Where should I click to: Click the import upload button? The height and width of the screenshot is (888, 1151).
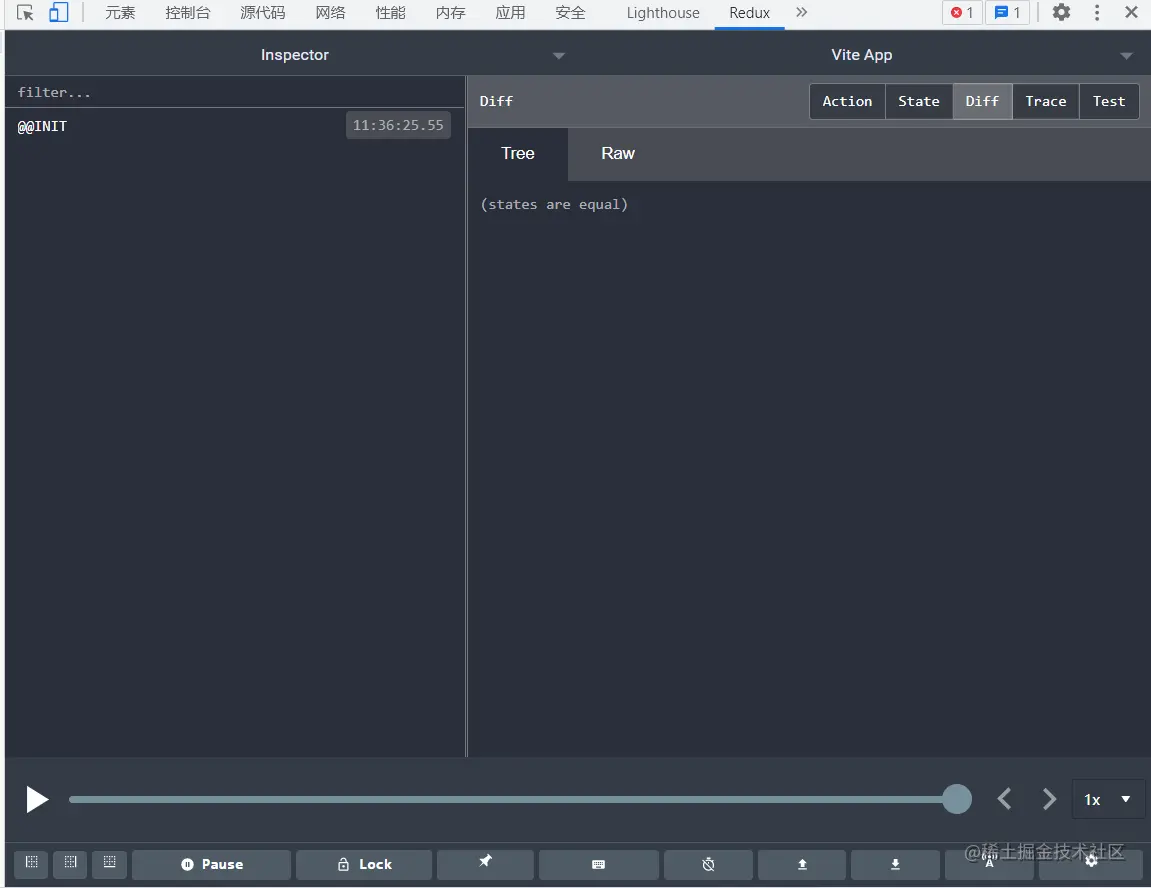[x=802, y=865]
